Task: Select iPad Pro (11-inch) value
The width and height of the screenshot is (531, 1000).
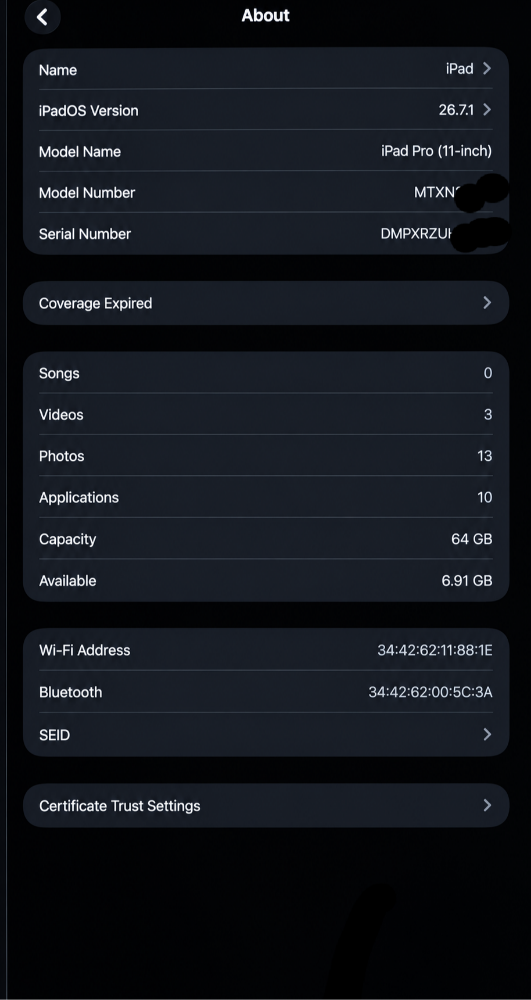Action: (x=437, y=151)
